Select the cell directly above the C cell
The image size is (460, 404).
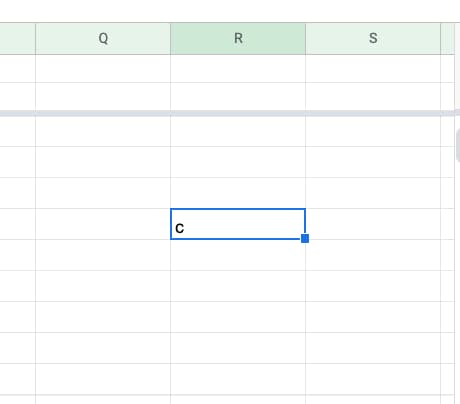tap(238, 193)
